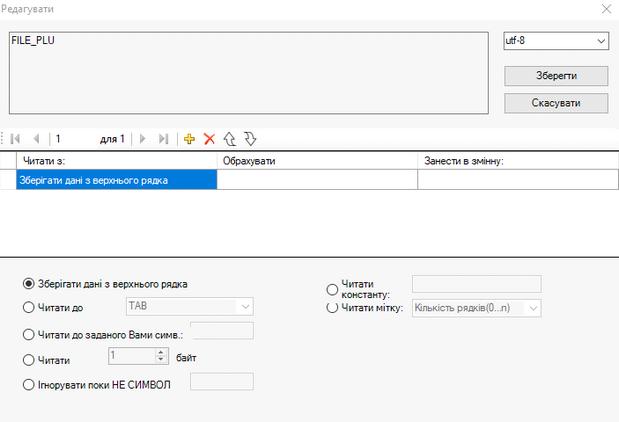This screenshot has height=422, width=619.
Task: Open the 'Кількість рядків(0...n)' dropdown
Action: click(x=534, y=309)
